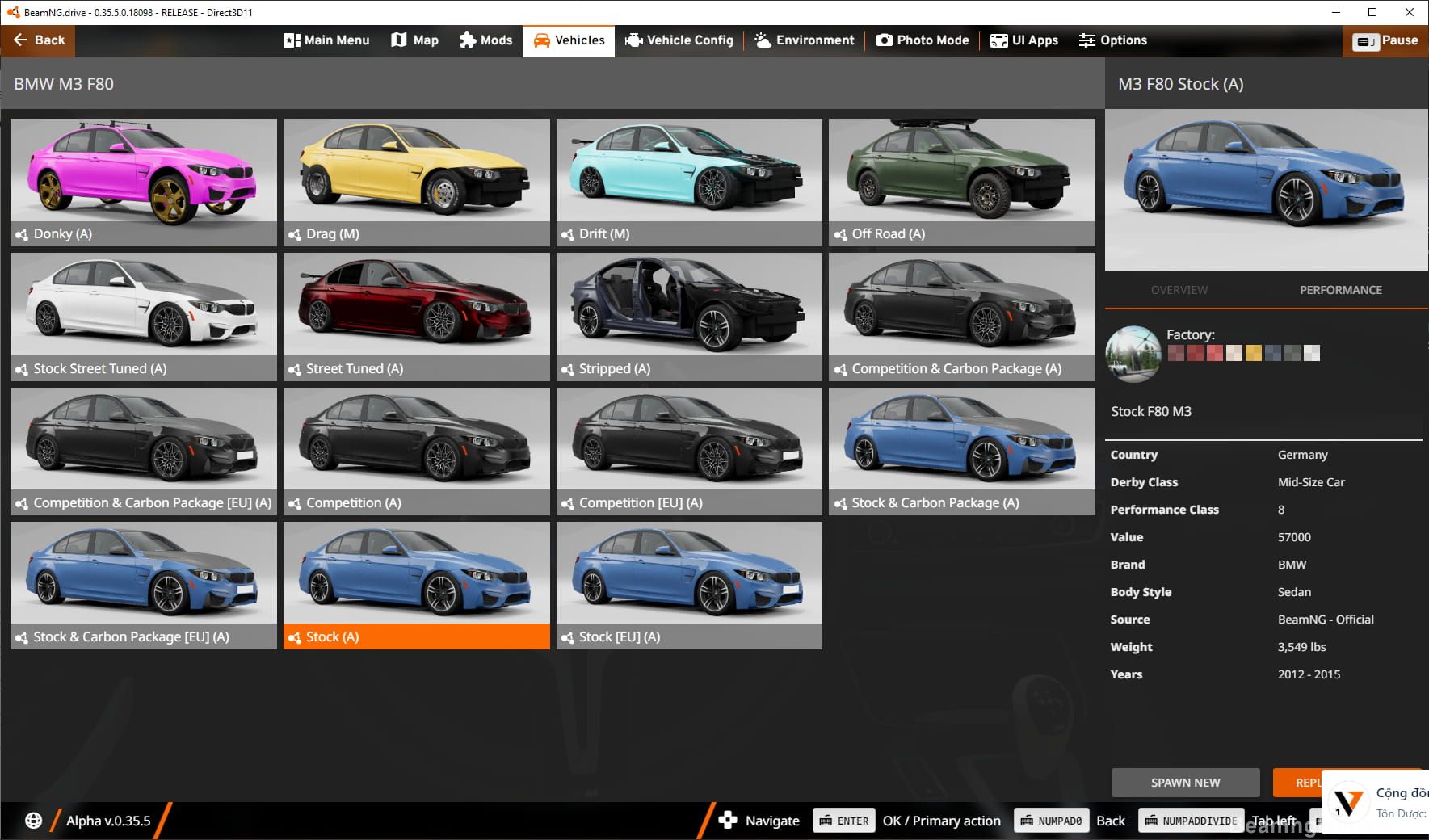Open Vehicle Config
Screen dimensions: 1429x840
click(679, 40)
